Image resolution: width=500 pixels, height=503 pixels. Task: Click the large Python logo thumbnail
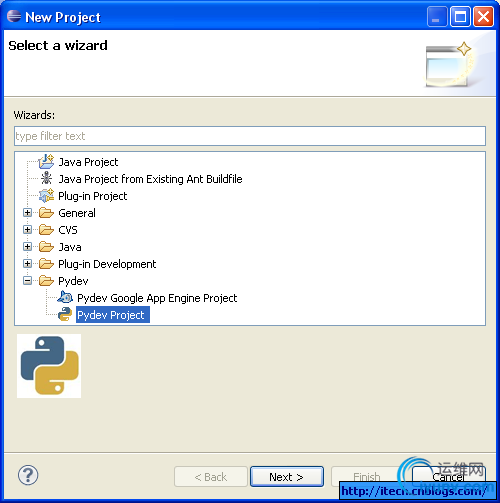coord(49,366)
